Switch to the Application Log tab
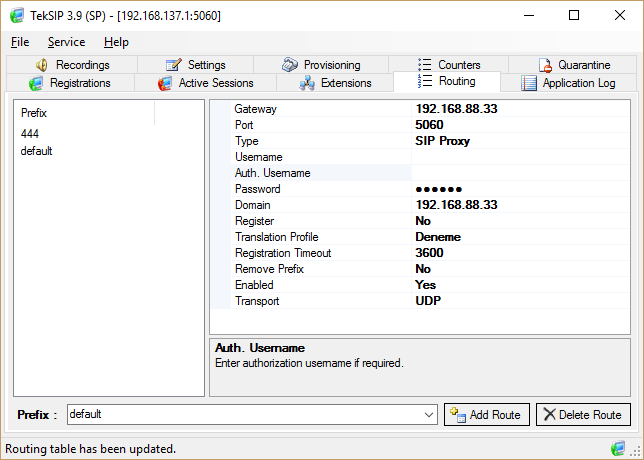Screen dimensions: 644x460 point(569,83)
